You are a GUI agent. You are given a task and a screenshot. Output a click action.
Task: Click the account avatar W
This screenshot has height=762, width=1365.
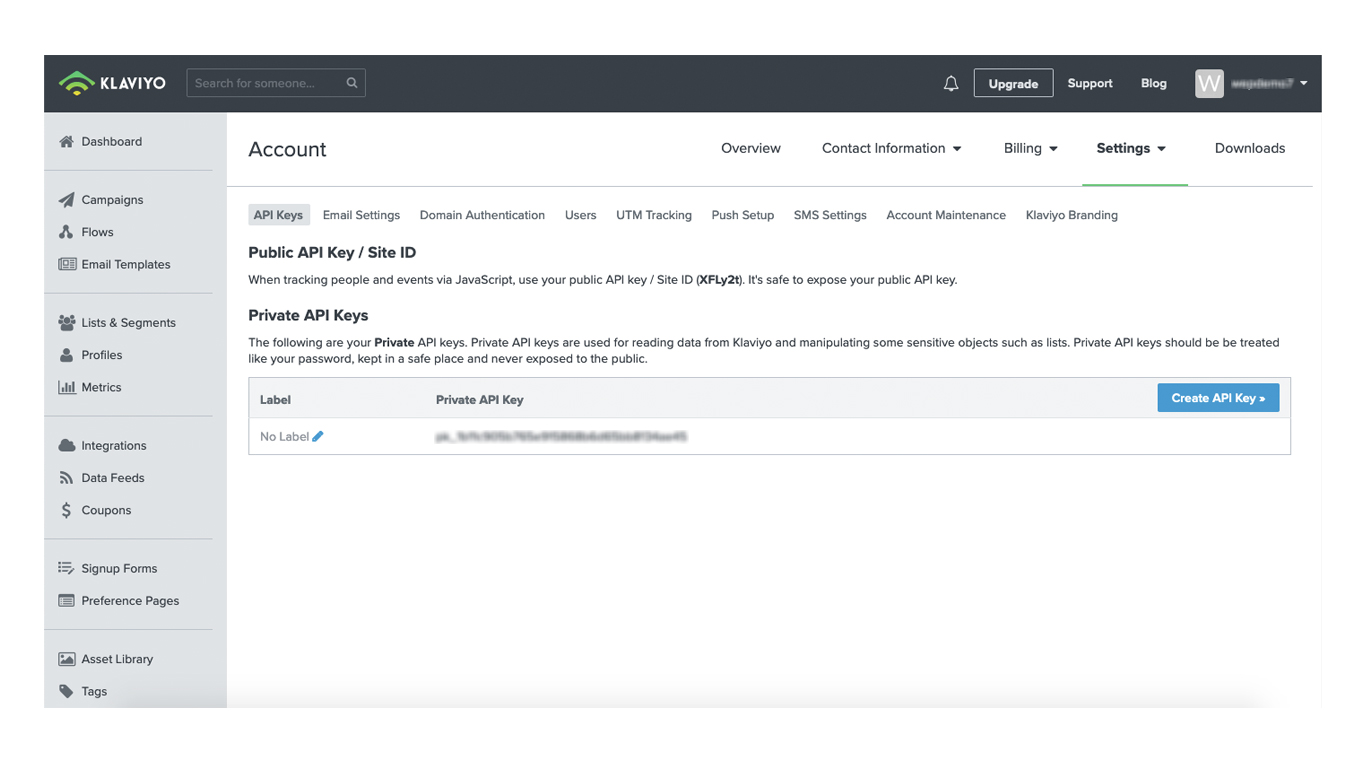1209,83
